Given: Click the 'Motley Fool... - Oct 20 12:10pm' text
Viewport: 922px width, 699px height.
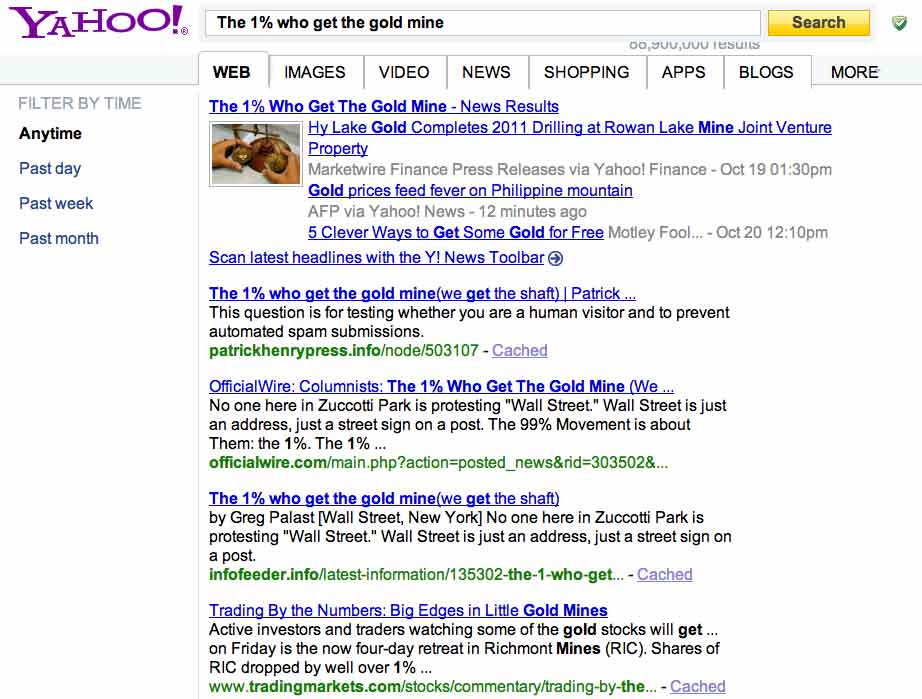Looking at the screenshot, I should (x=718, y=232).
